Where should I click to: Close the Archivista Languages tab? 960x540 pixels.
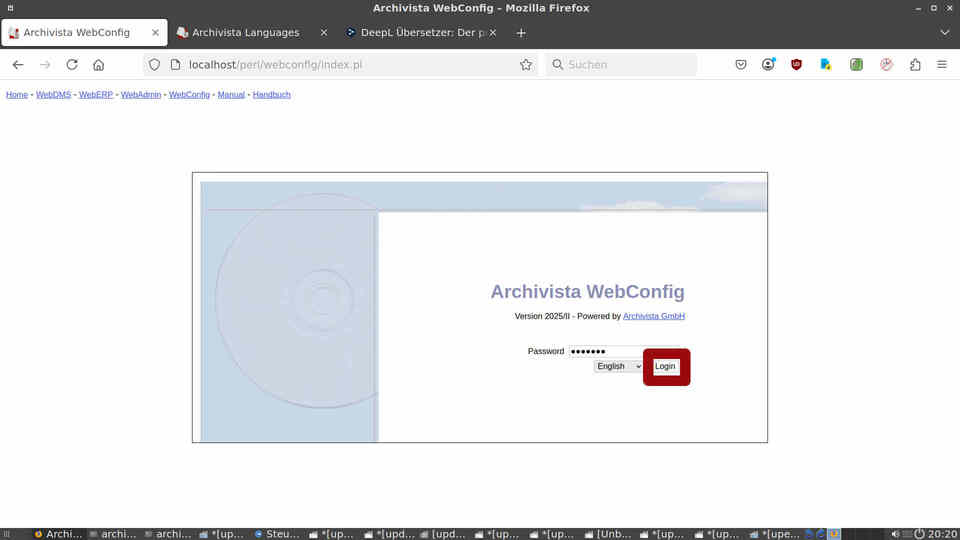click(324, 32)
